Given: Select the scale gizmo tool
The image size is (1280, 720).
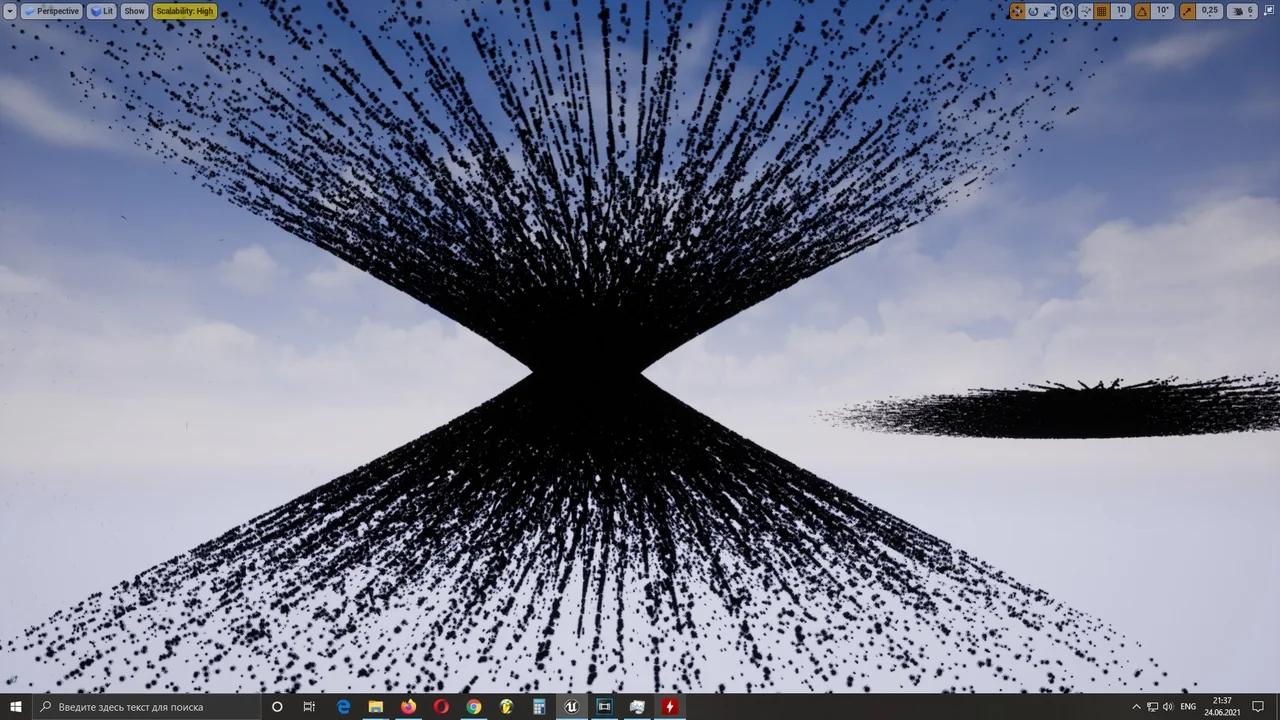Looking at the screenshot, I should 1049,11.
